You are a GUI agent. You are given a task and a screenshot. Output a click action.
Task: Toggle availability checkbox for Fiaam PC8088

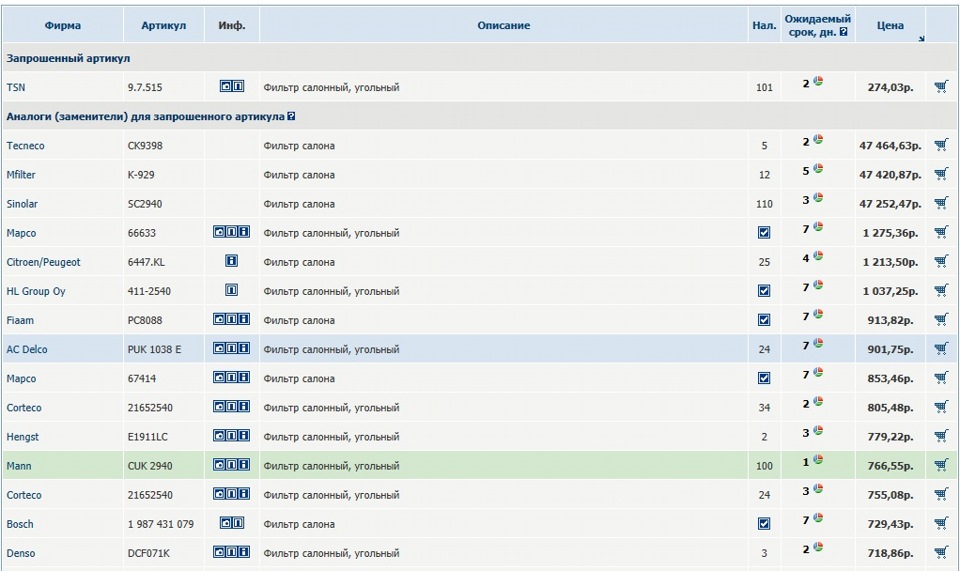(x=764, y=320)
